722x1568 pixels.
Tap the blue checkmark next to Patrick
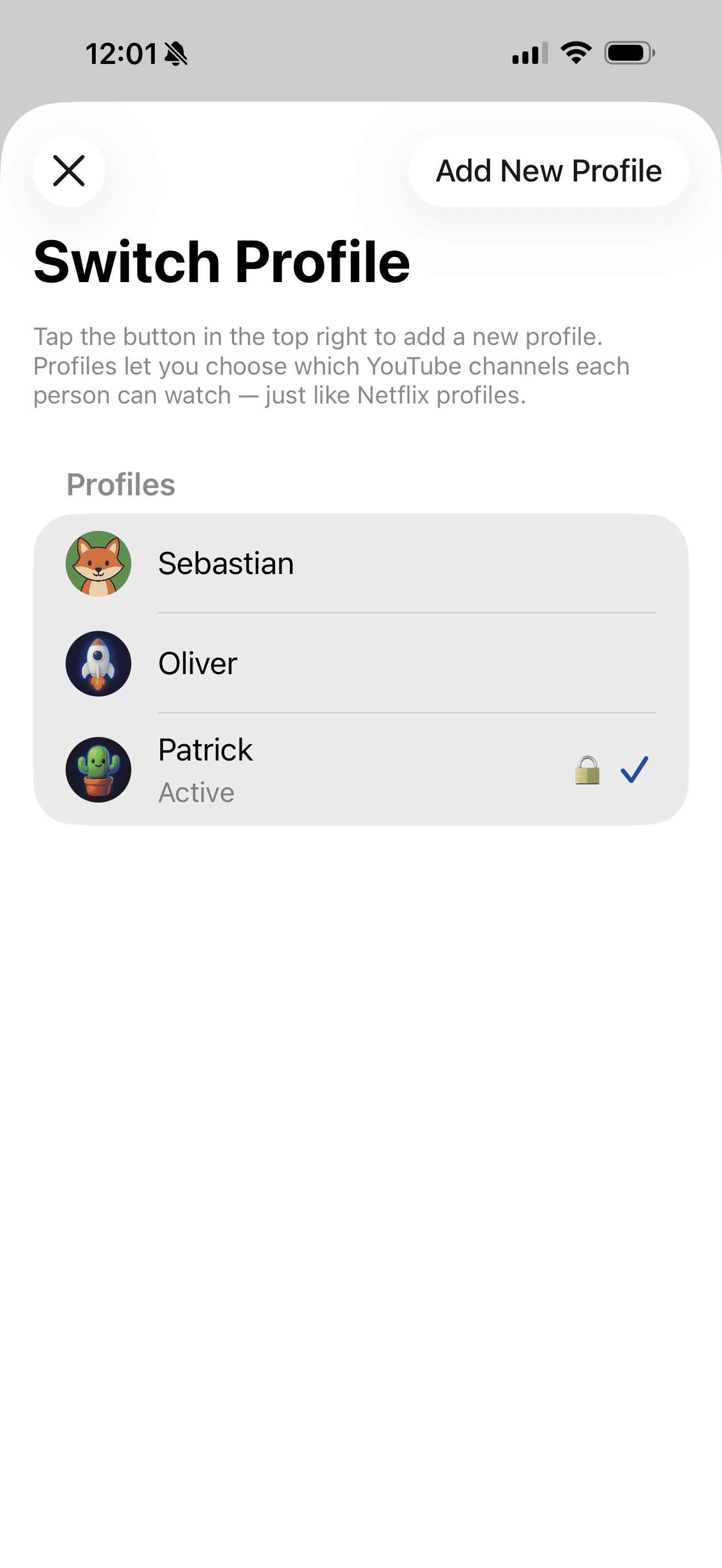[634, 769]
